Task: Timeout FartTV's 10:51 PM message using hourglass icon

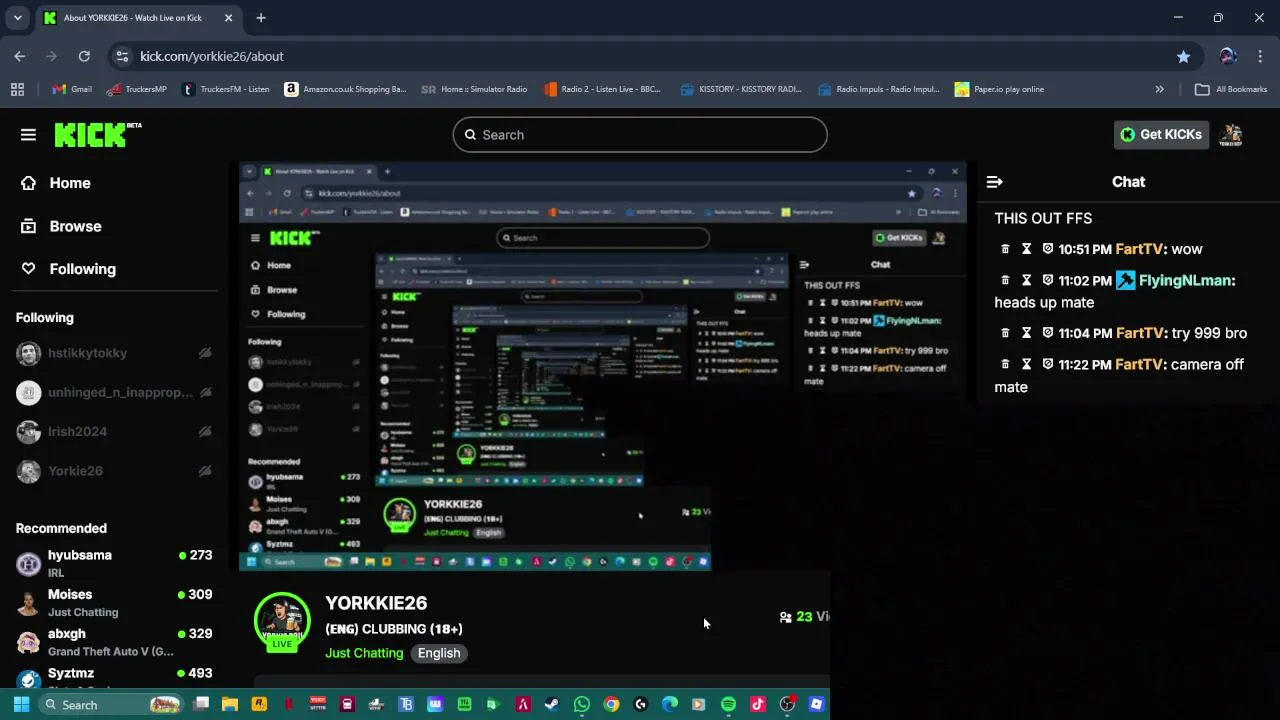Action: tap(1026, 249)
